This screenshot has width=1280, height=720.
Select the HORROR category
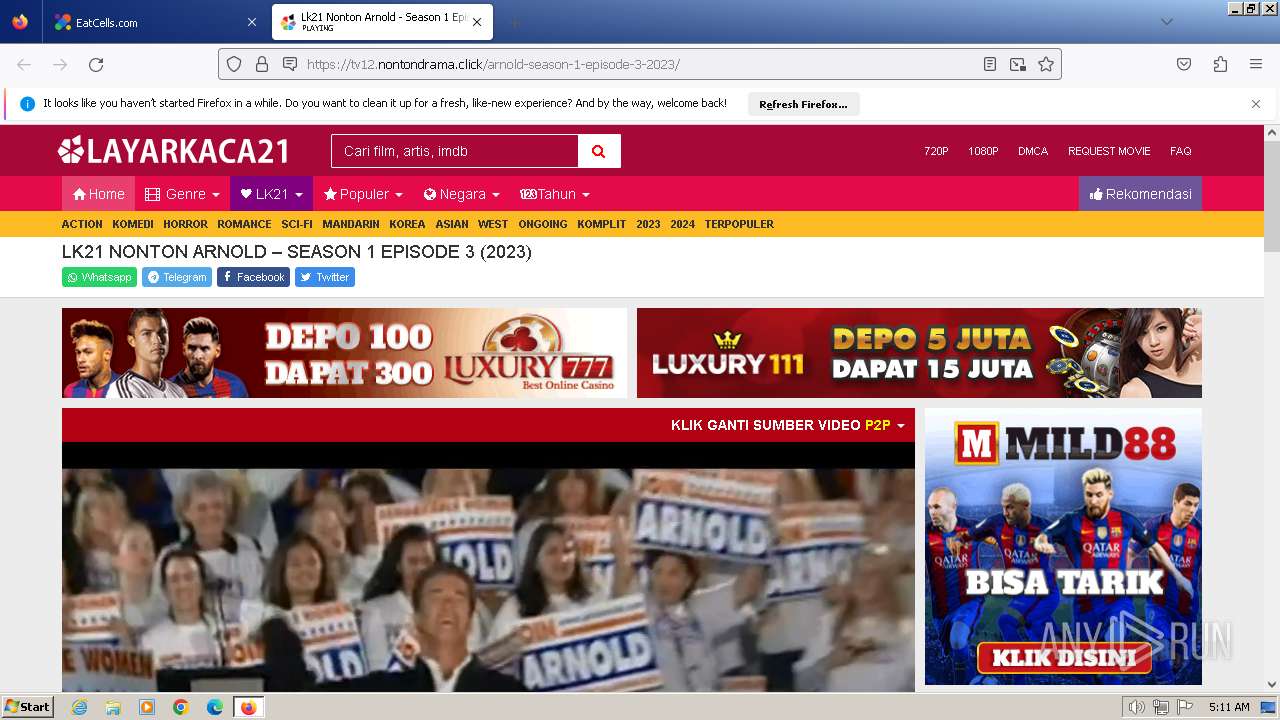[x=186, y=224]
